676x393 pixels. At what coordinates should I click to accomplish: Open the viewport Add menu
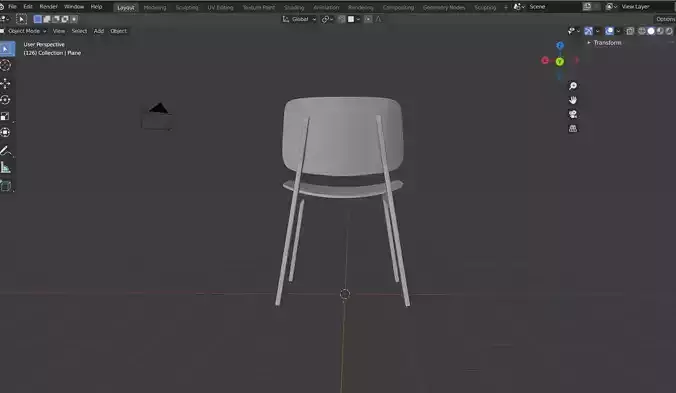click(99, 31)
